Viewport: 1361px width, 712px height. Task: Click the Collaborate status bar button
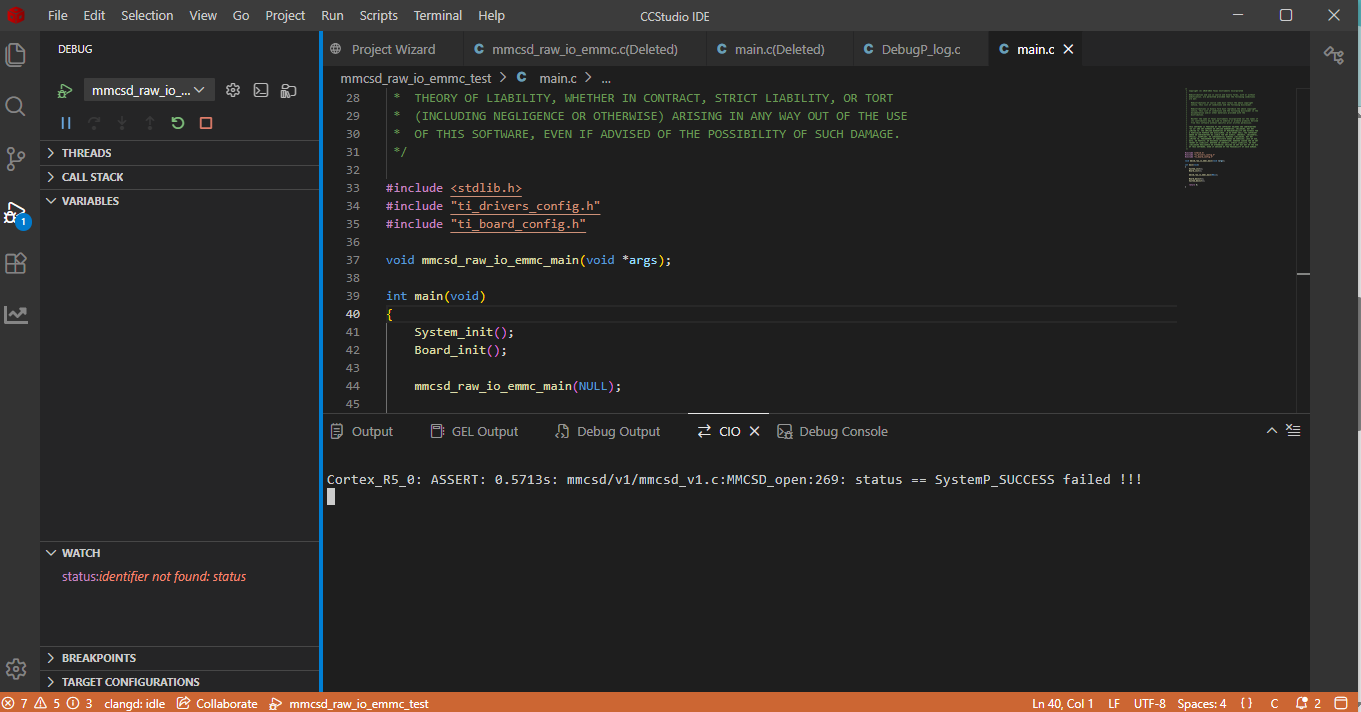coord(218,703)
